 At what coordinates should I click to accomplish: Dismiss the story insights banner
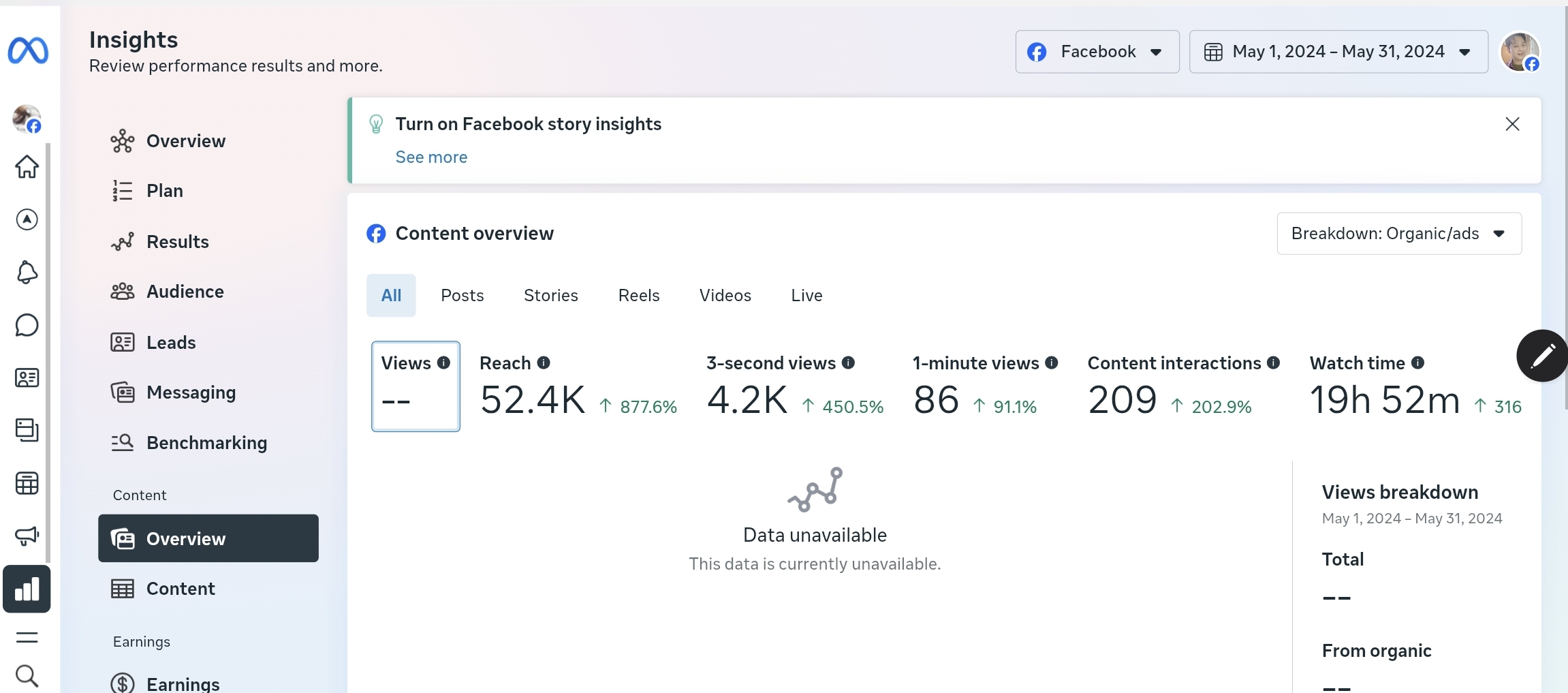click(1512, 124)
